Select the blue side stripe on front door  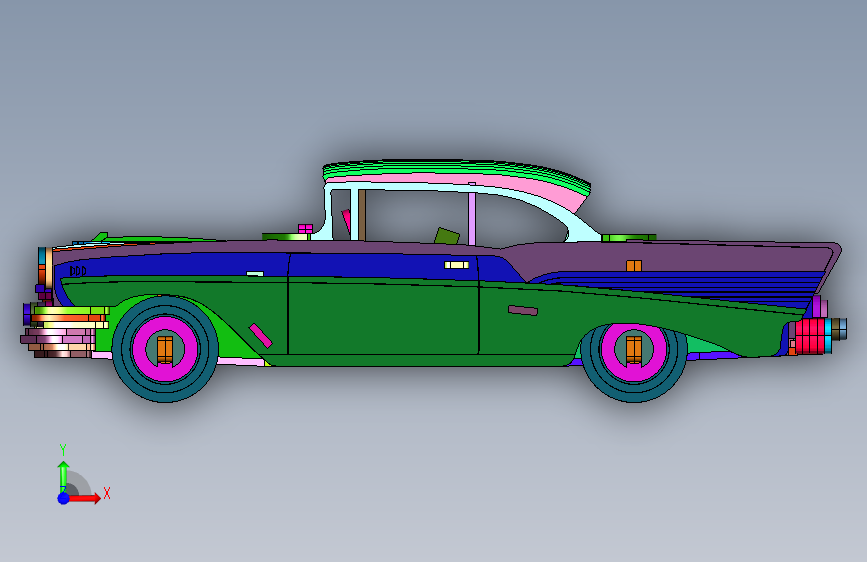pyautogui.click(x=383, y=266)
